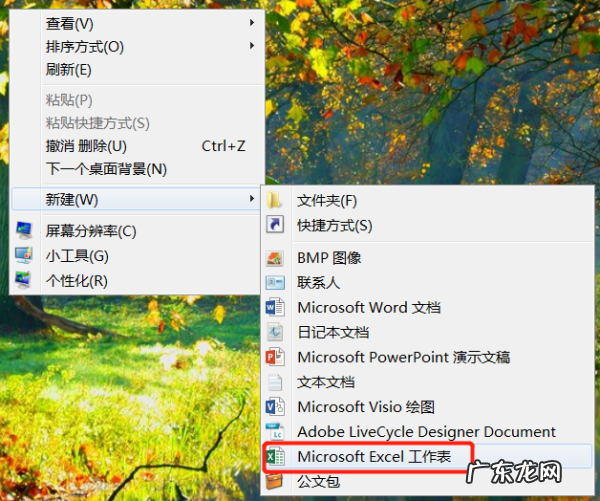Image resolution: width=600 pixels, height=501 pixels.
Task: Select the 新建(W) menu entry
Action: [137, 199]
